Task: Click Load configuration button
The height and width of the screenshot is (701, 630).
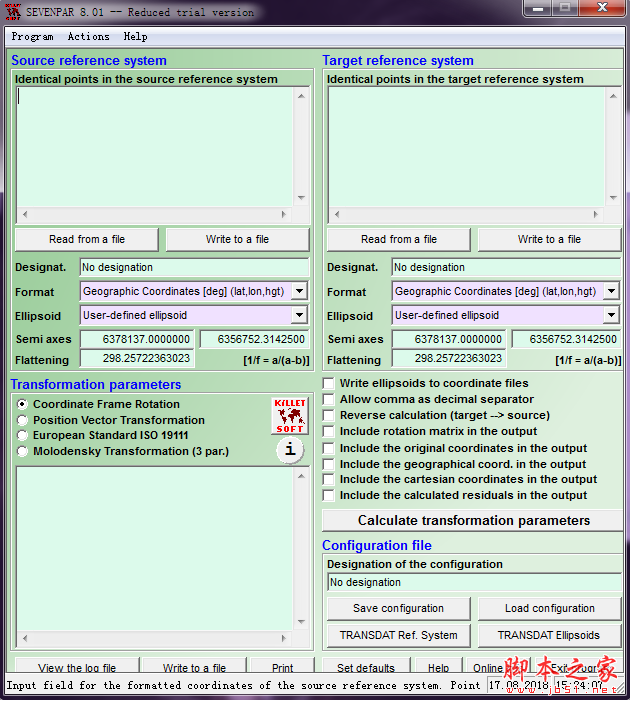Action: click(549, 608)
